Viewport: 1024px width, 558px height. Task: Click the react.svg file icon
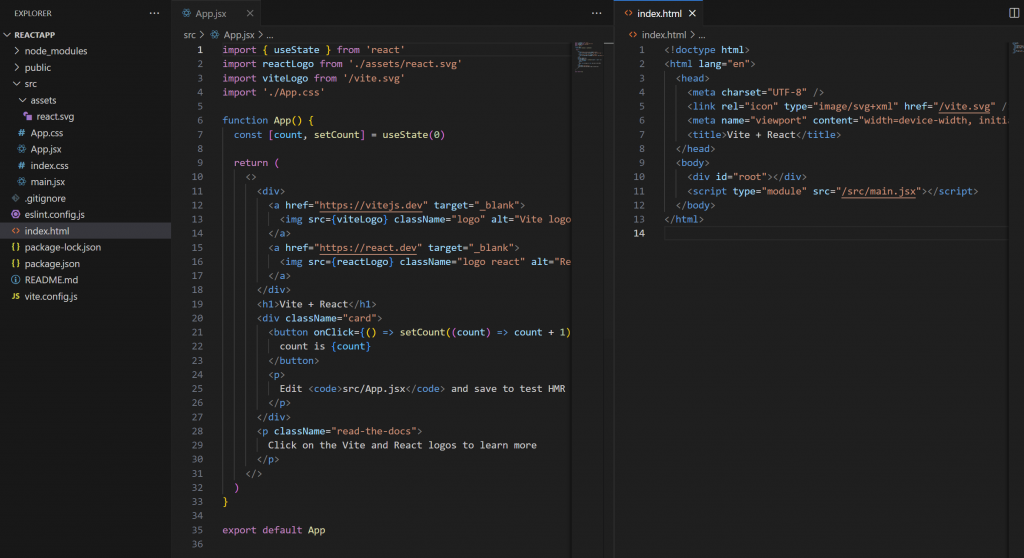pos(27,116)
